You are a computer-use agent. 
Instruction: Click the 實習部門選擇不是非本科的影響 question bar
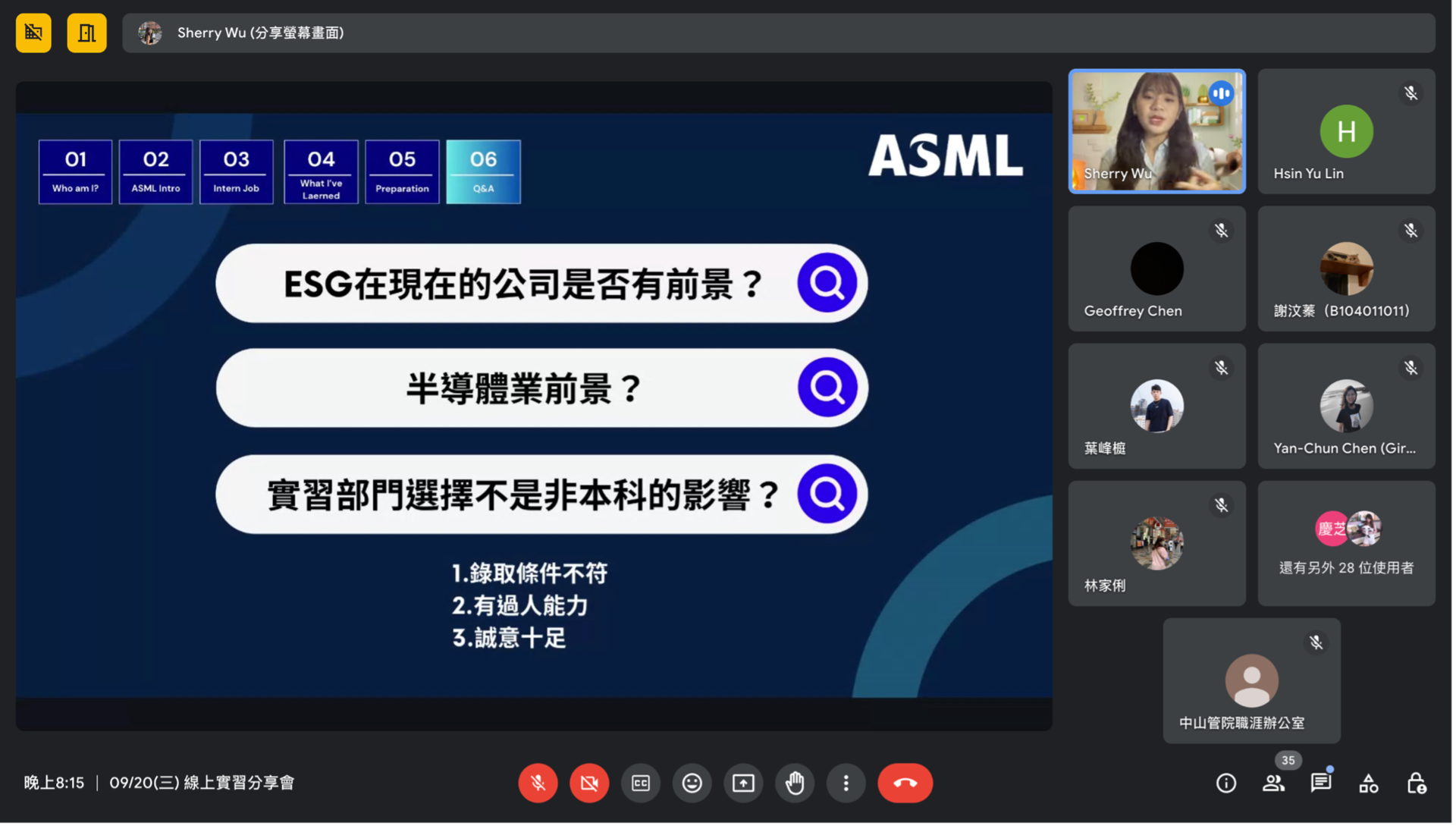click(x=543, y=495)
